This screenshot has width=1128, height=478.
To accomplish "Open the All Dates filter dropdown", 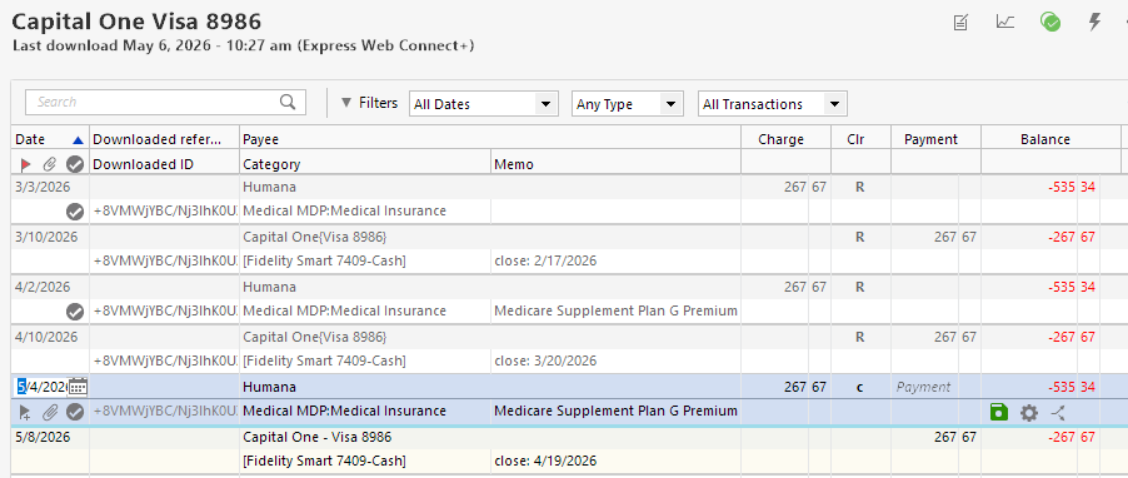I will tap(484, 104).
